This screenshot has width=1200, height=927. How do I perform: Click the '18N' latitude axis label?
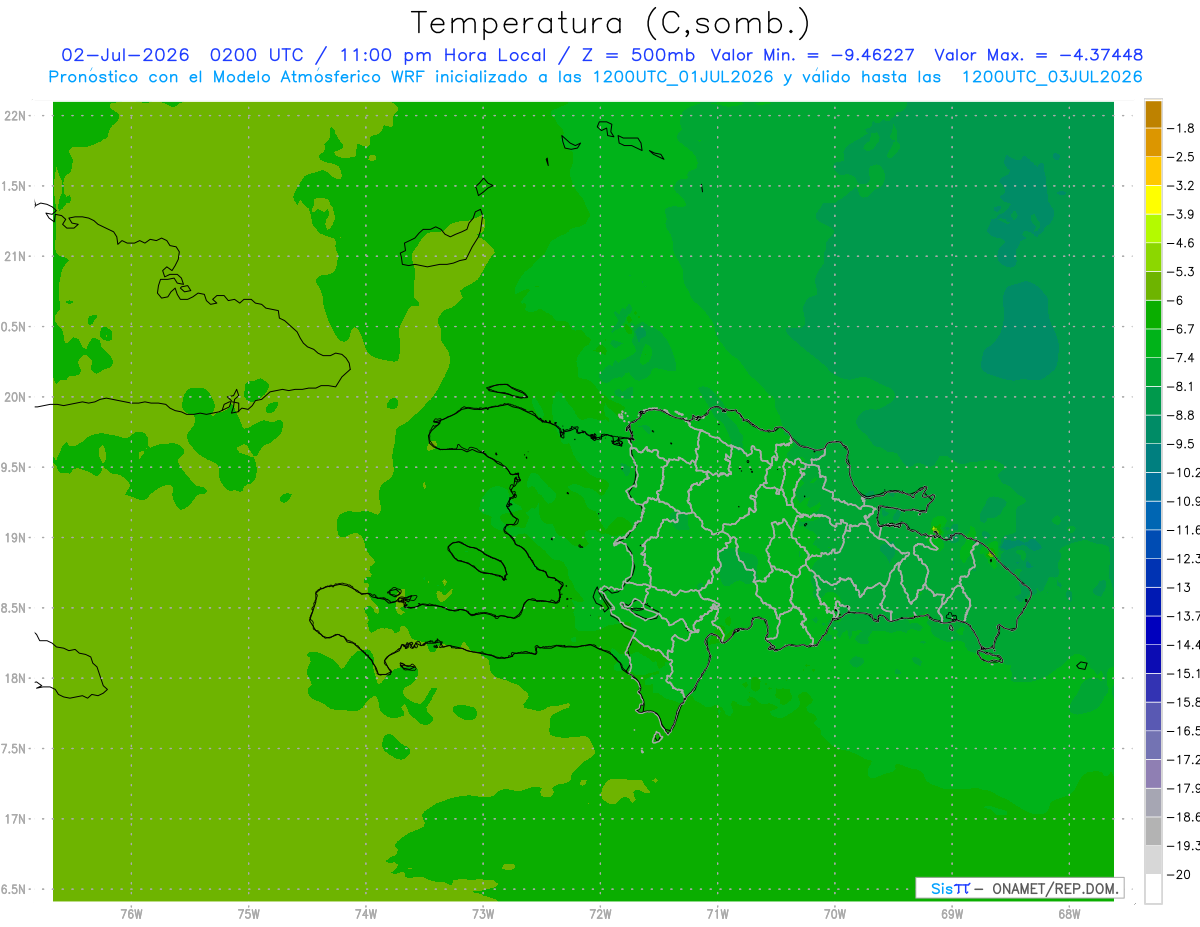coord(16,678)
